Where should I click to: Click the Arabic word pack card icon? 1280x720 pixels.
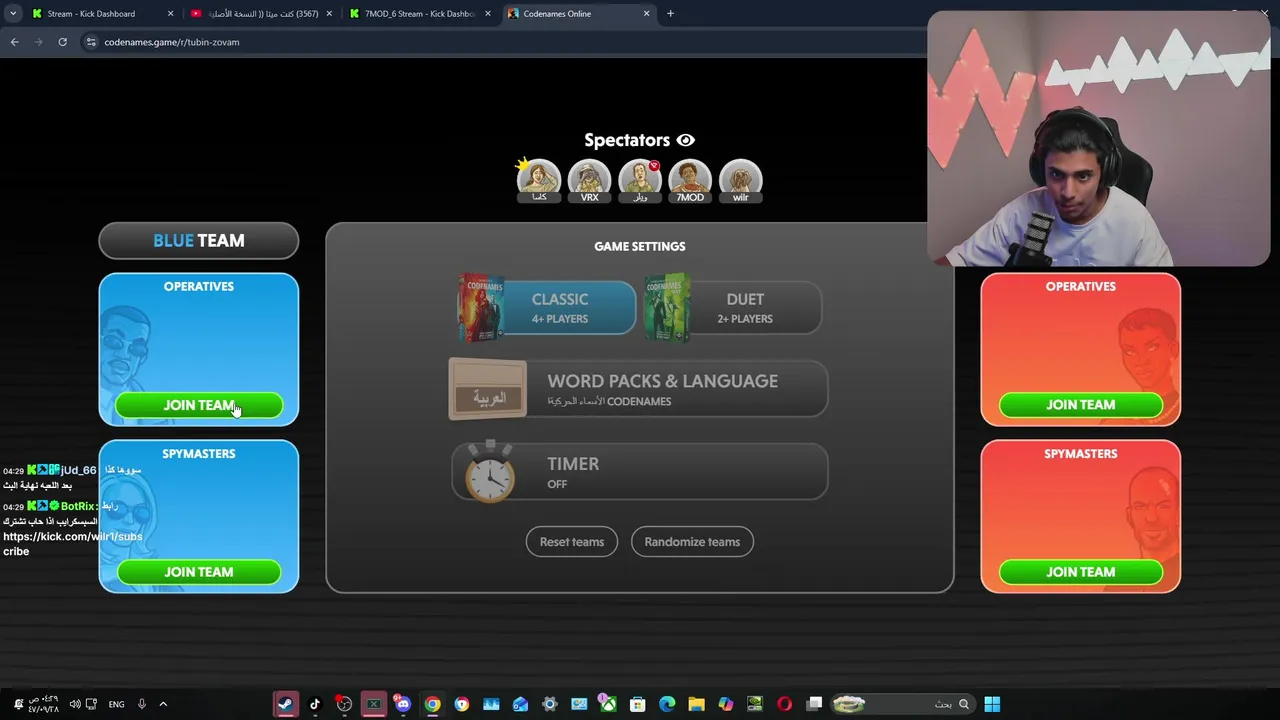click(x=488, y=389)
